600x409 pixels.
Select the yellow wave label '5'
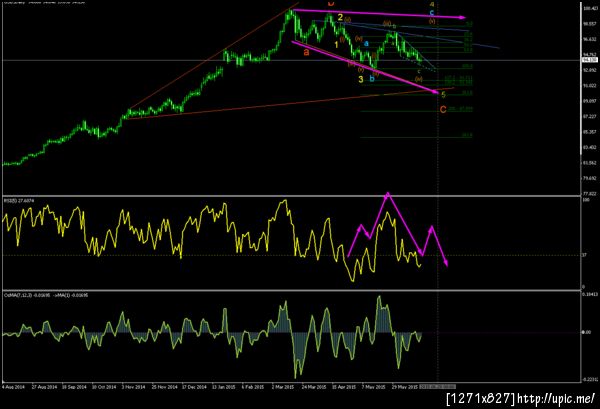(443, 95)
